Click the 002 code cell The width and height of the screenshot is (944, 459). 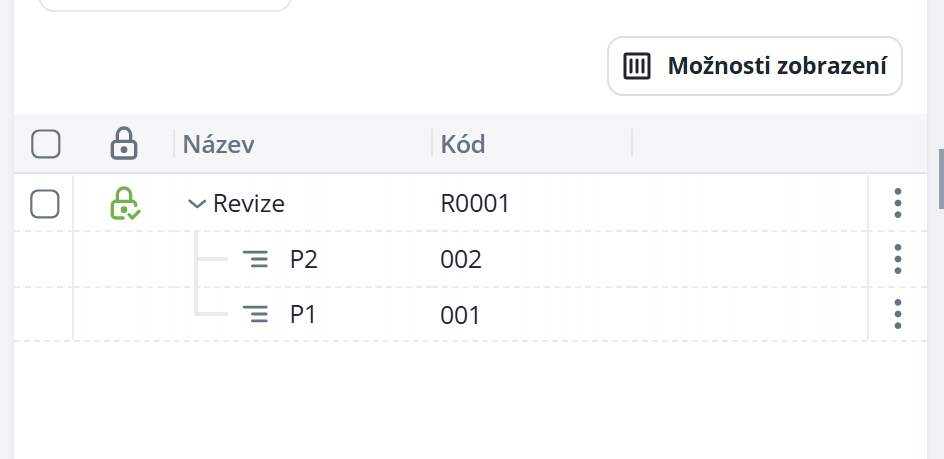click(x=461, y=260)
